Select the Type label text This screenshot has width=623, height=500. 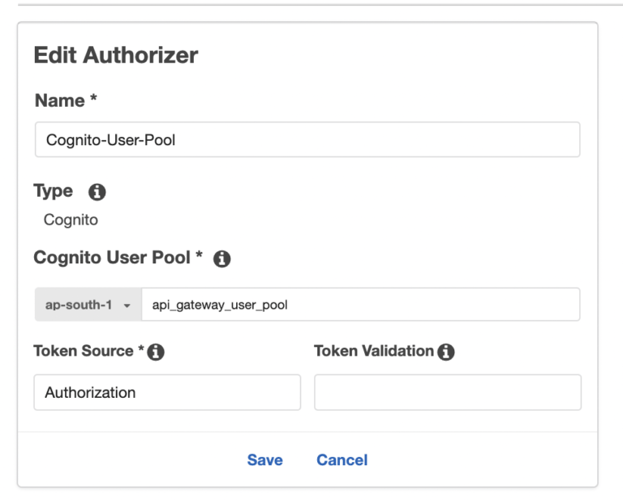tap(53, 192)
